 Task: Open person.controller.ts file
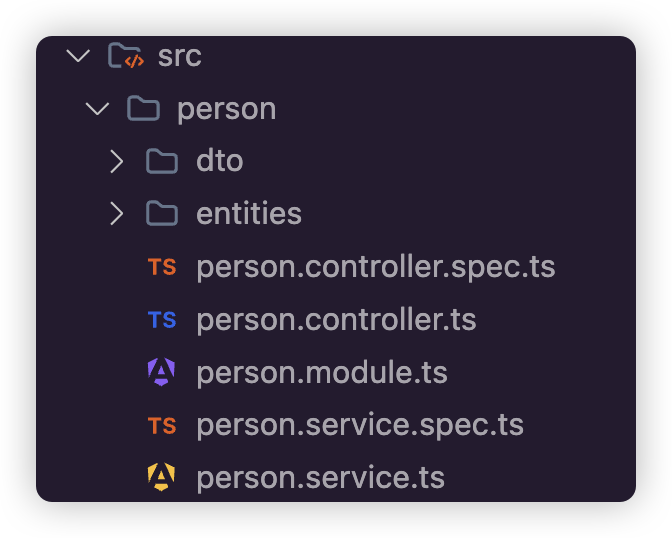(336, 320)
